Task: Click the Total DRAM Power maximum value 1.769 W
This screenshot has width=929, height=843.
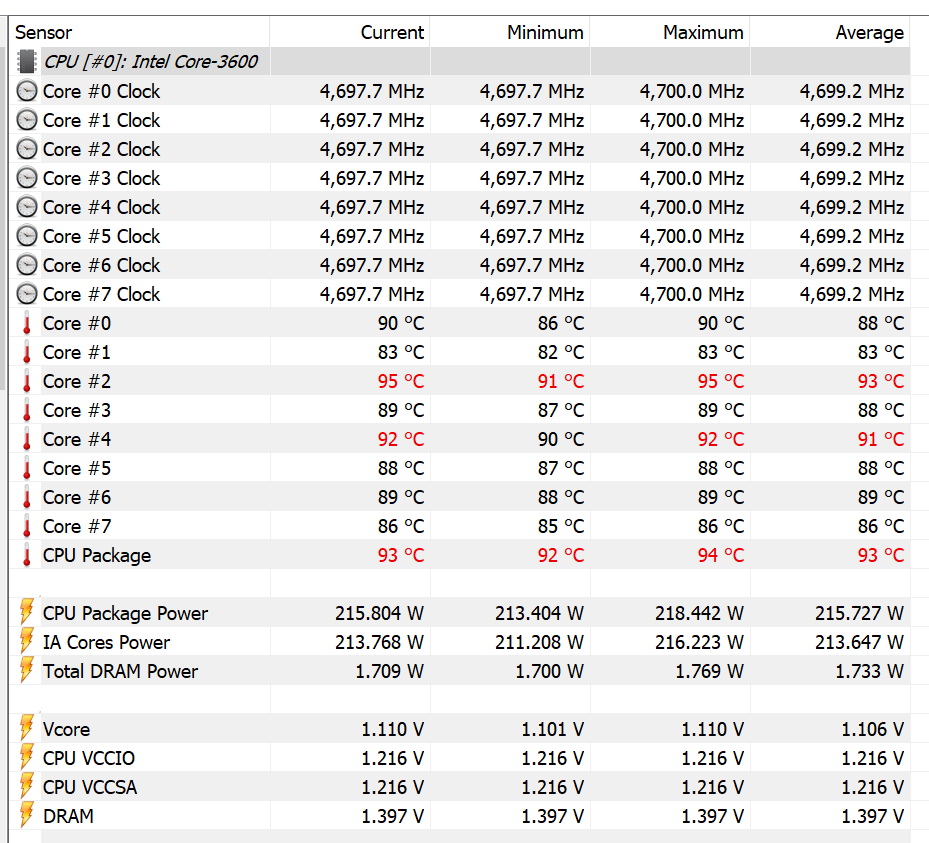Action: click(x=710, y=671)
